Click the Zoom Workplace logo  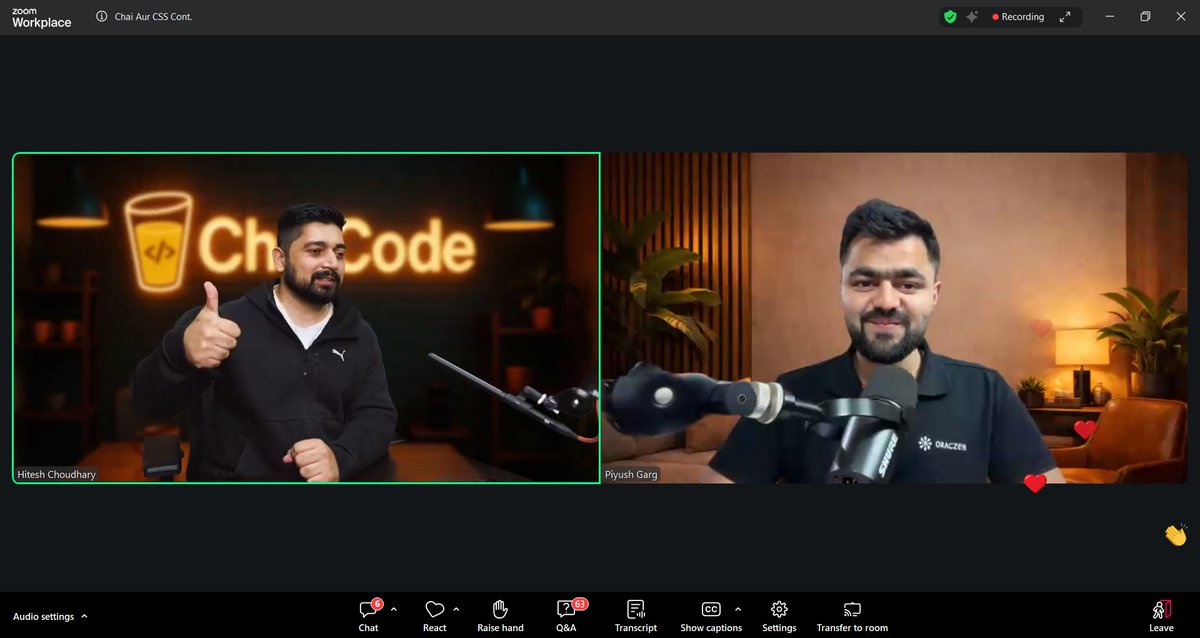pos(41,17)
